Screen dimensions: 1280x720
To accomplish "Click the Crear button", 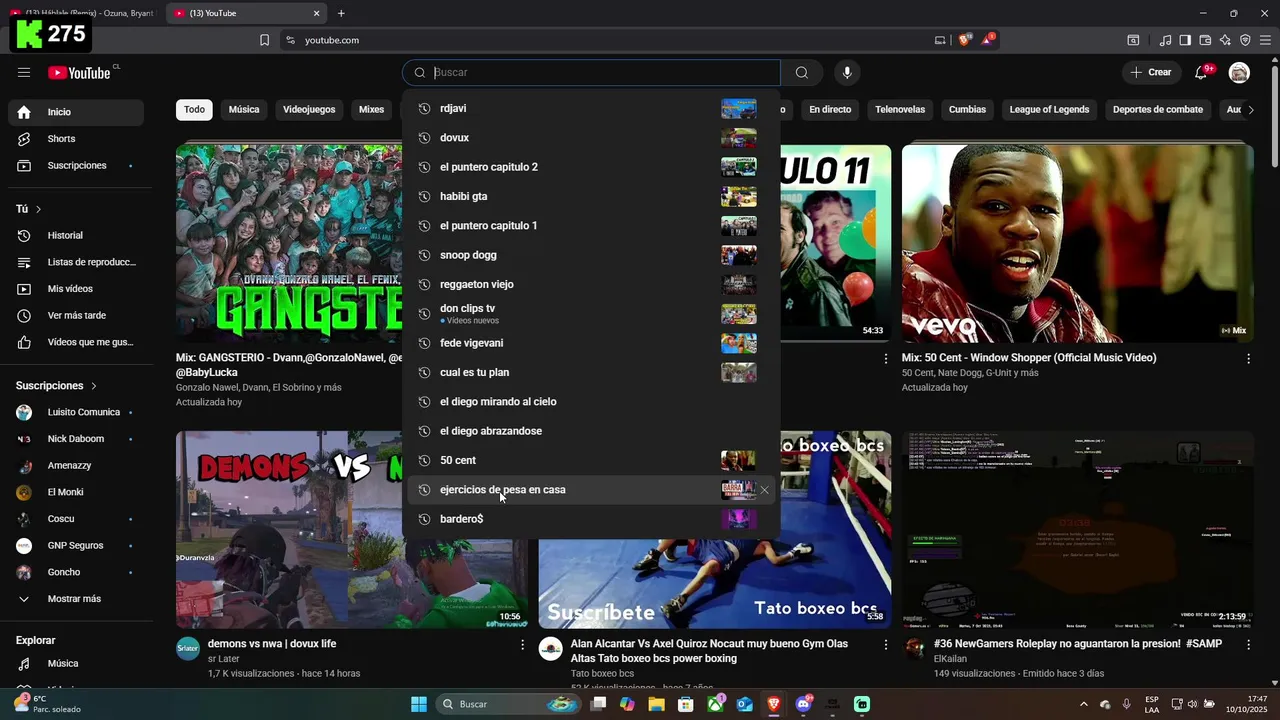I will pos(1151,72).
